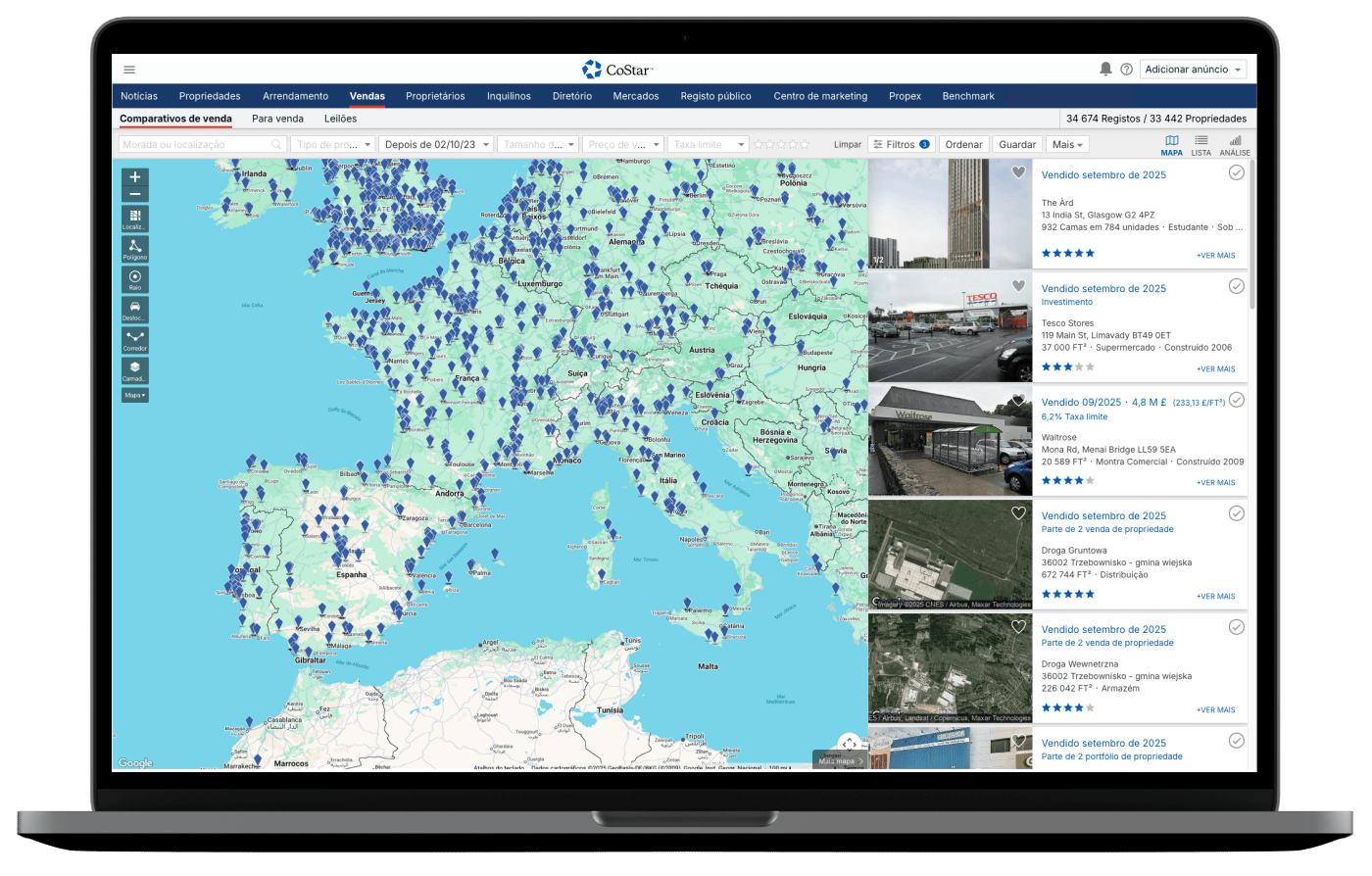This screenshot has width=1372, height=876.
Task: Click the notifications bell icon
Action: [x=1105, y=70]
